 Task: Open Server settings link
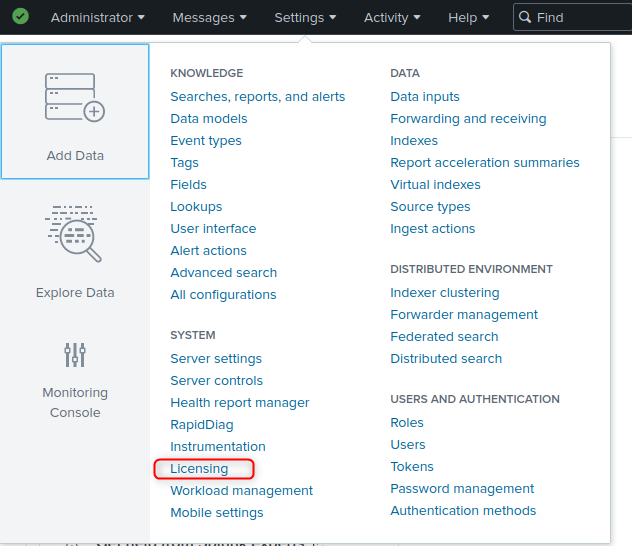tap(216, 359)
